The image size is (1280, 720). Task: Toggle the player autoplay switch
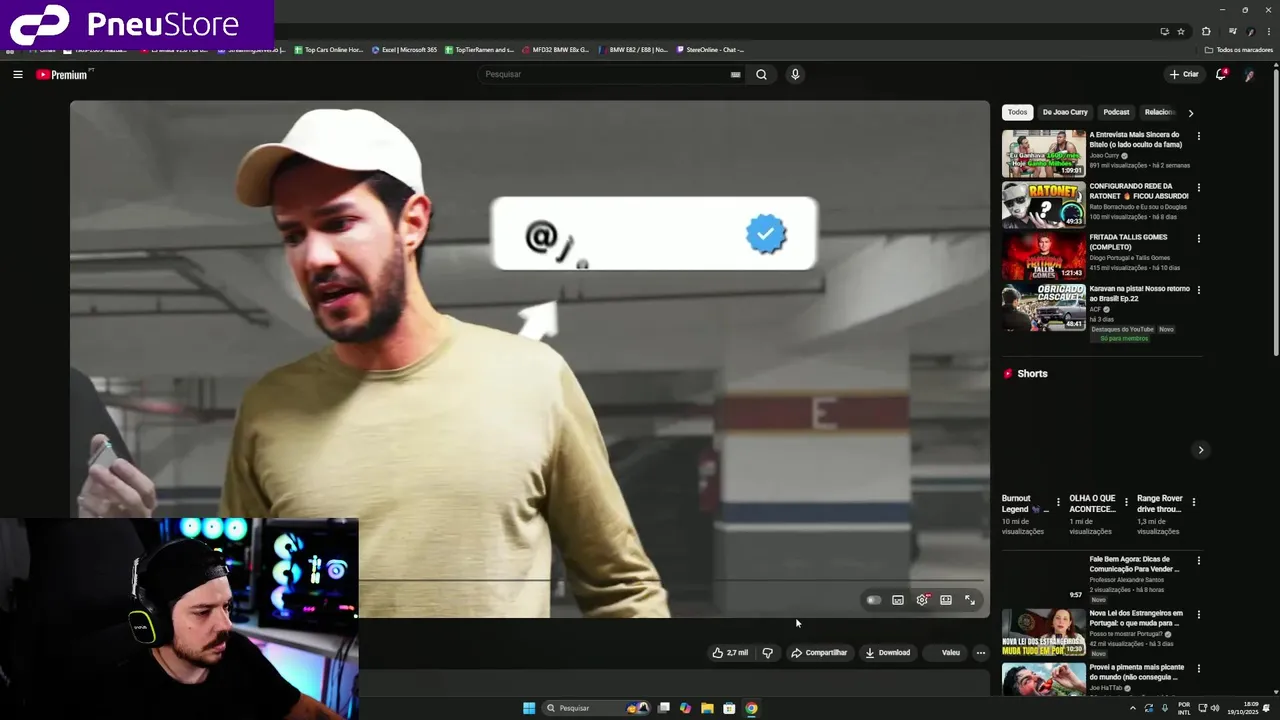click(x=874, y=600)
